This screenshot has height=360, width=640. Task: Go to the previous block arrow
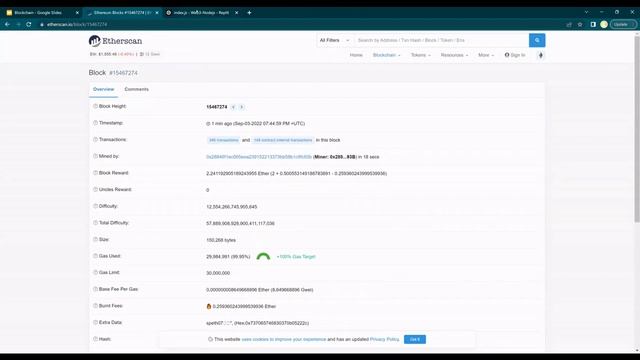click(x=233, y=107)
